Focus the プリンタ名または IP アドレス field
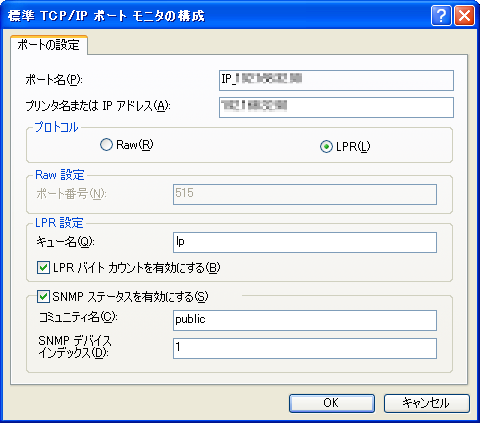 point(336,107)
